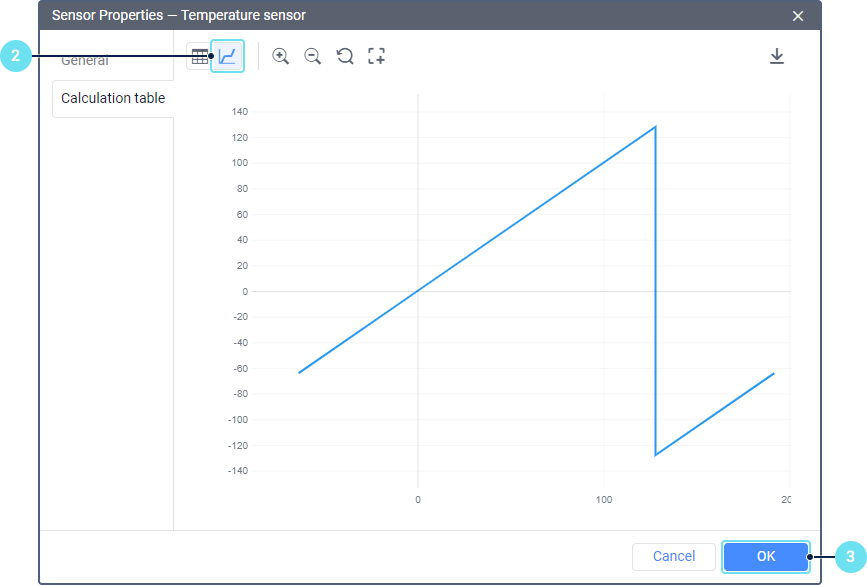
Task: Open the General tab
Action: point(85,61)
